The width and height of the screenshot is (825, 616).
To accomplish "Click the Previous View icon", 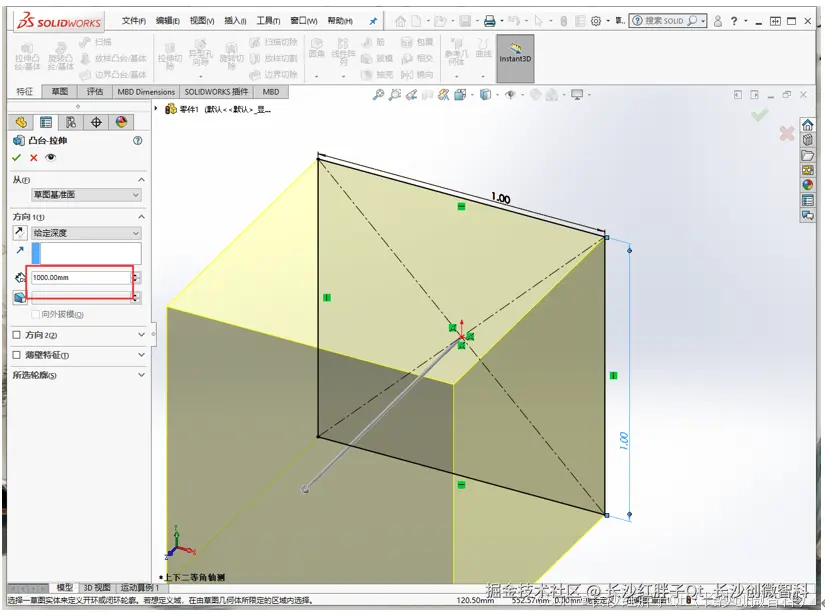I will [411, 95].
